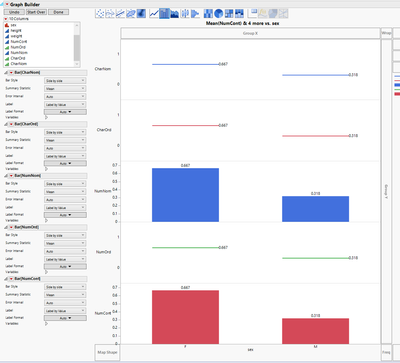Click the Done button

[58, 12]
